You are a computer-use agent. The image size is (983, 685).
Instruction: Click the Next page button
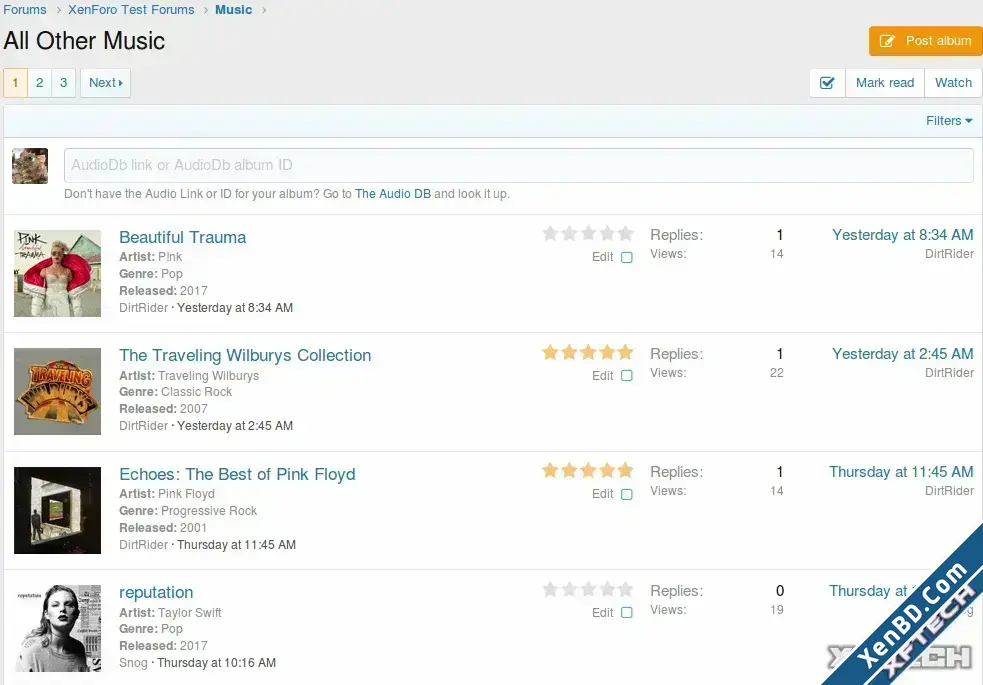coord(105,83)
